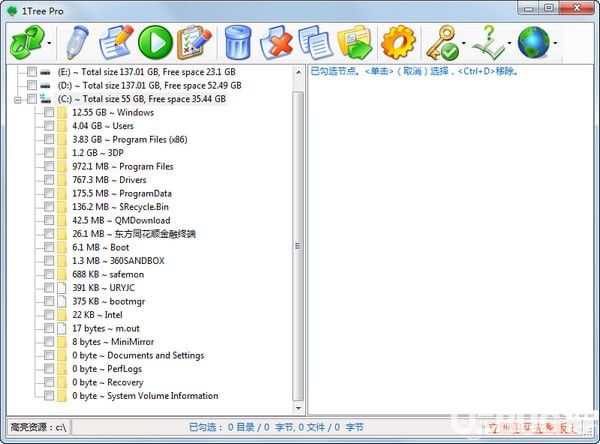Image resolution: width=600 pixels, height=444 pixels.
Task: Tick the bootmgr file checkbox
Action: pos(49,301)
